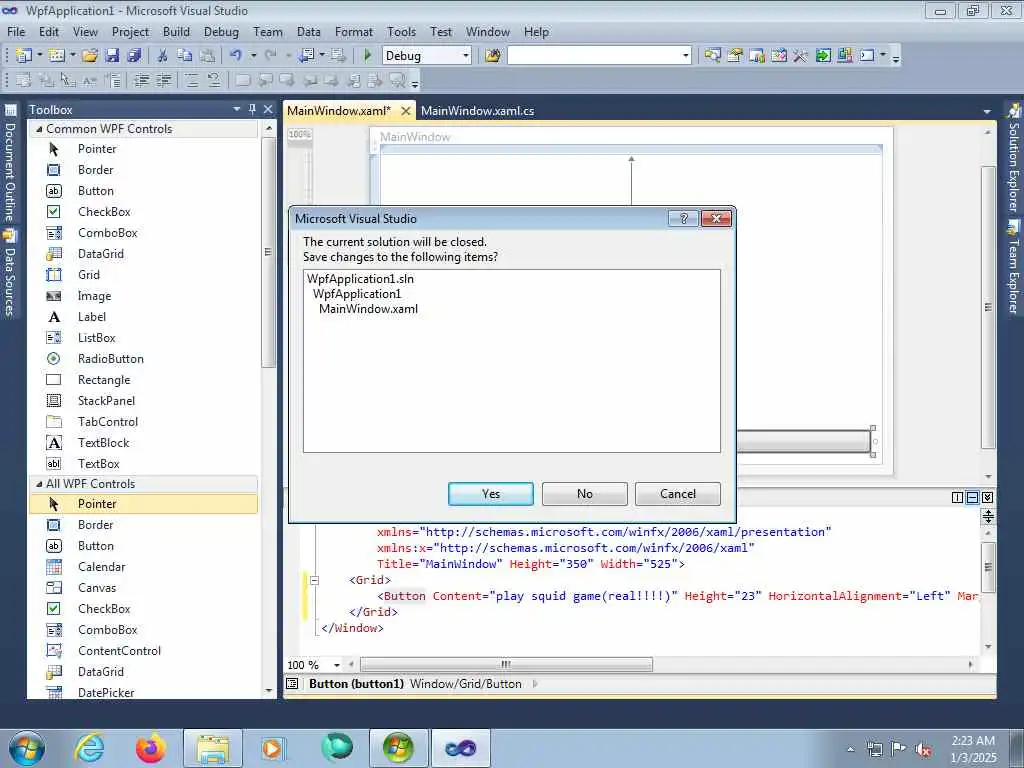The width and height of the screenshot is (1024, 768).
Task: Open the Debug menu
Action: pos(221,31)
